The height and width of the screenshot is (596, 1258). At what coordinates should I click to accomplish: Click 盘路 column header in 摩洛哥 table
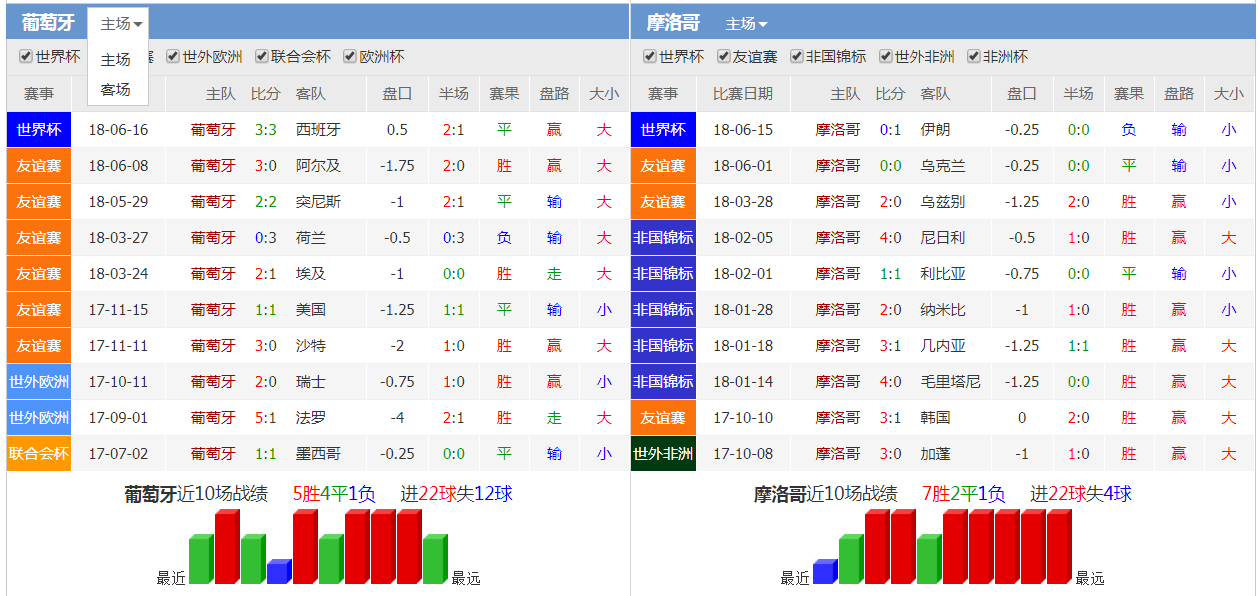[x=1179, y=94]
